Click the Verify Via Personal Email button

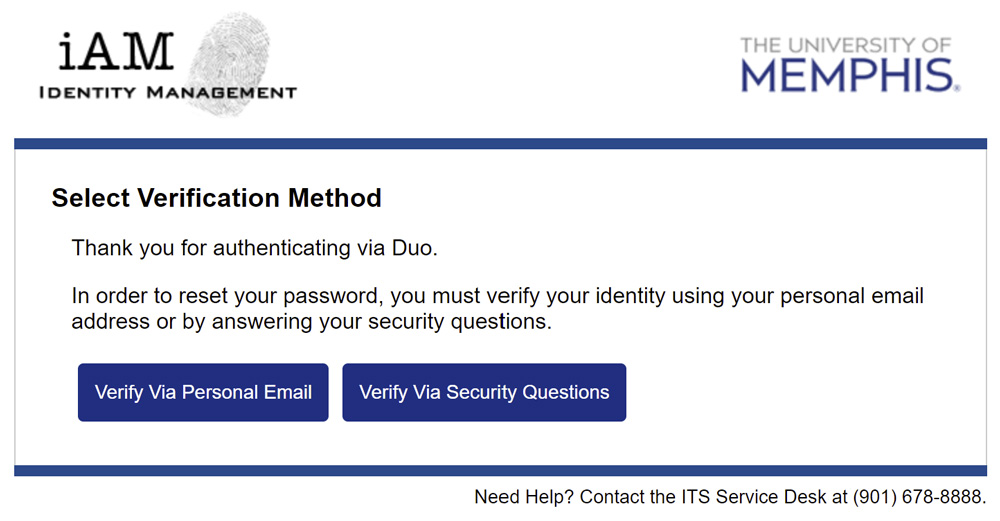click(x=203, y=392)
